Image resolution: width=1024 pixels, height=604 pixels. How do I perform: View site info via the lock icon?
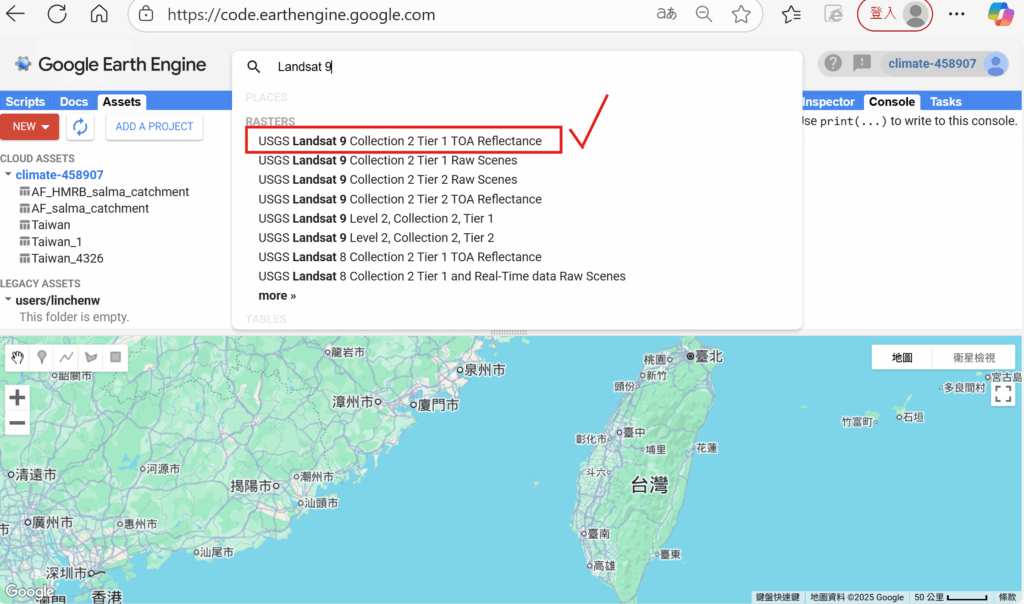click(146, 14)
